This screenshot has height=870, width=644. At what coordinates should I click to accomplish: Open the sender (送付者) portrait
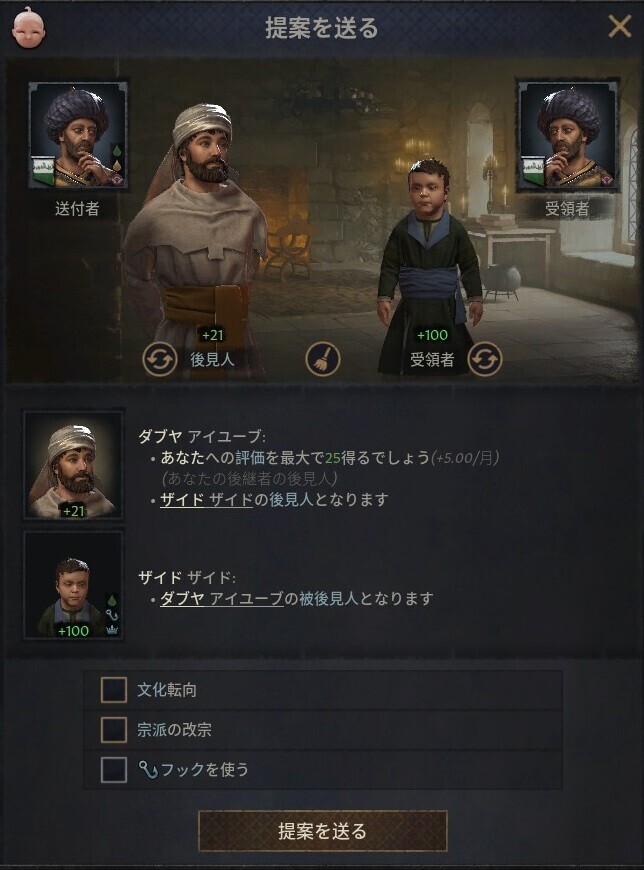coord(78,135)
